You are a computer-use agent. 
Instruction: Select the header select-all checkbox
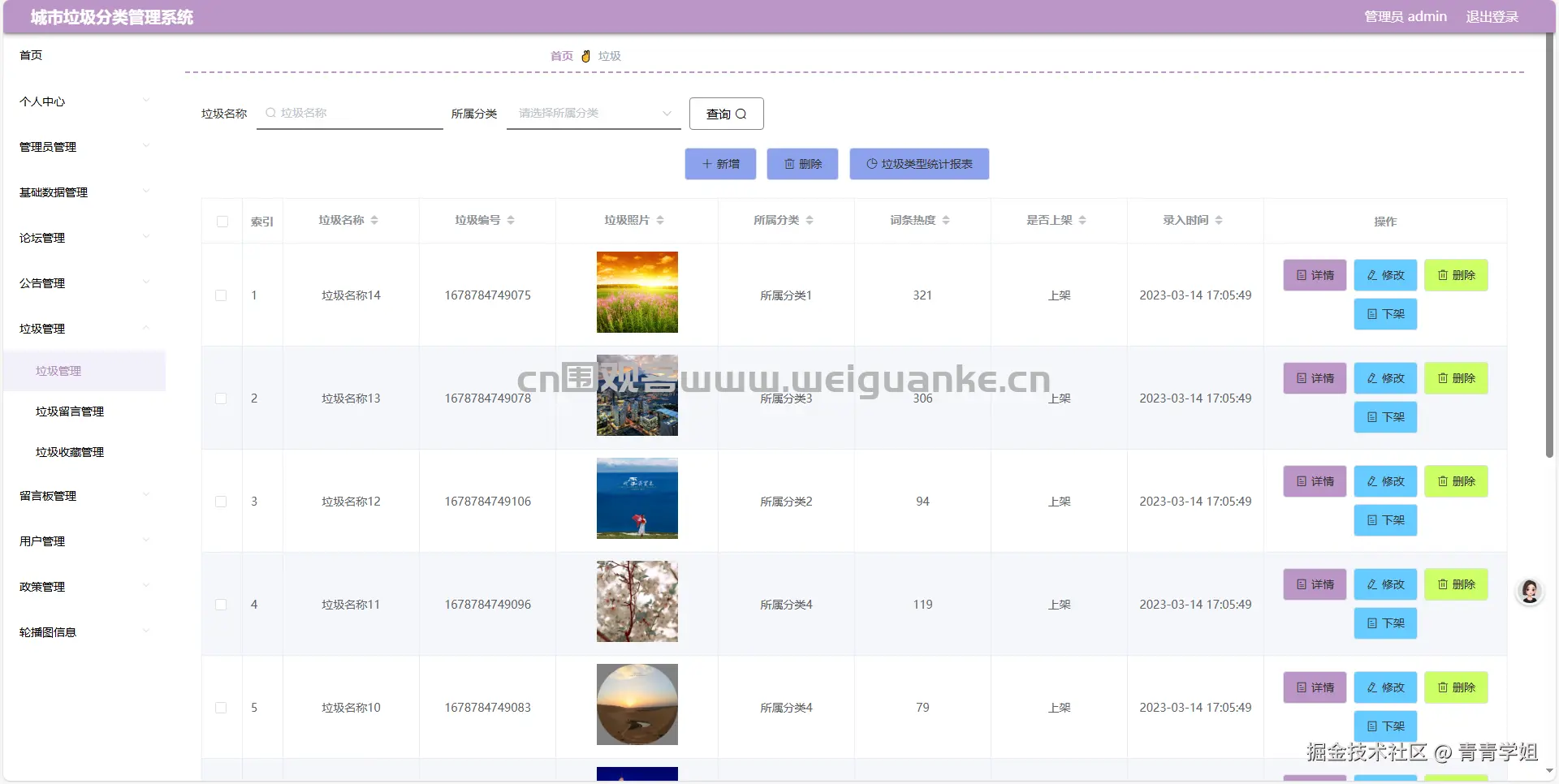click(222, 222)
